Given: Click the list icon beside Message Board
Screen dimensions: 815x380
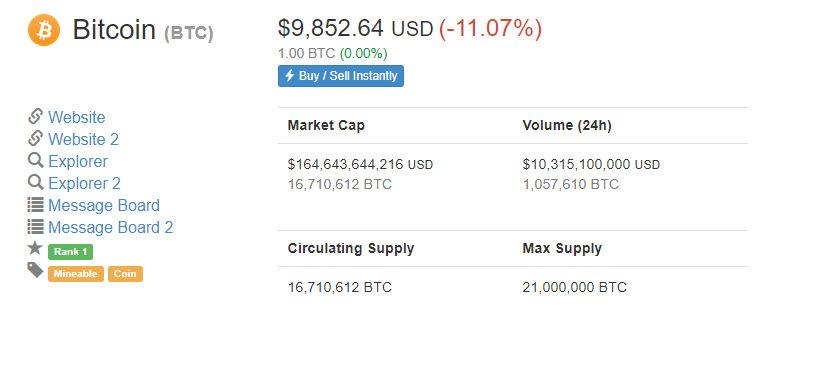Looking at the screenshot, I should coord(35,204).
